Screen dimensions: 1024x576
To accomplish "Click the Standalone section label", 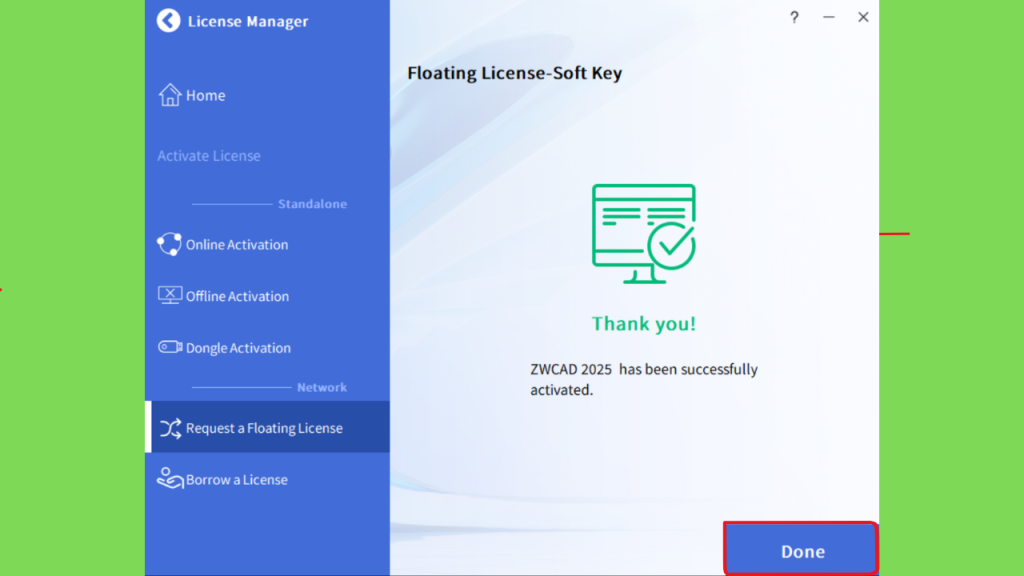I will [x=312, y=204].
